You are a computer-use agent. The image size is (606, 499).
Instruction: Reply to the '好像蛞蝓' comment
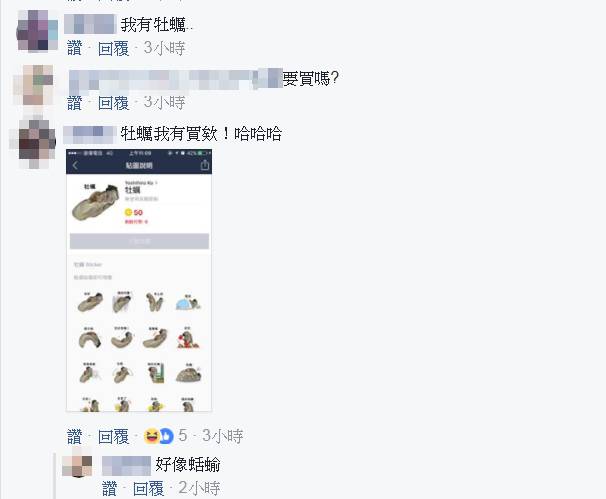(x=148, y=489)
